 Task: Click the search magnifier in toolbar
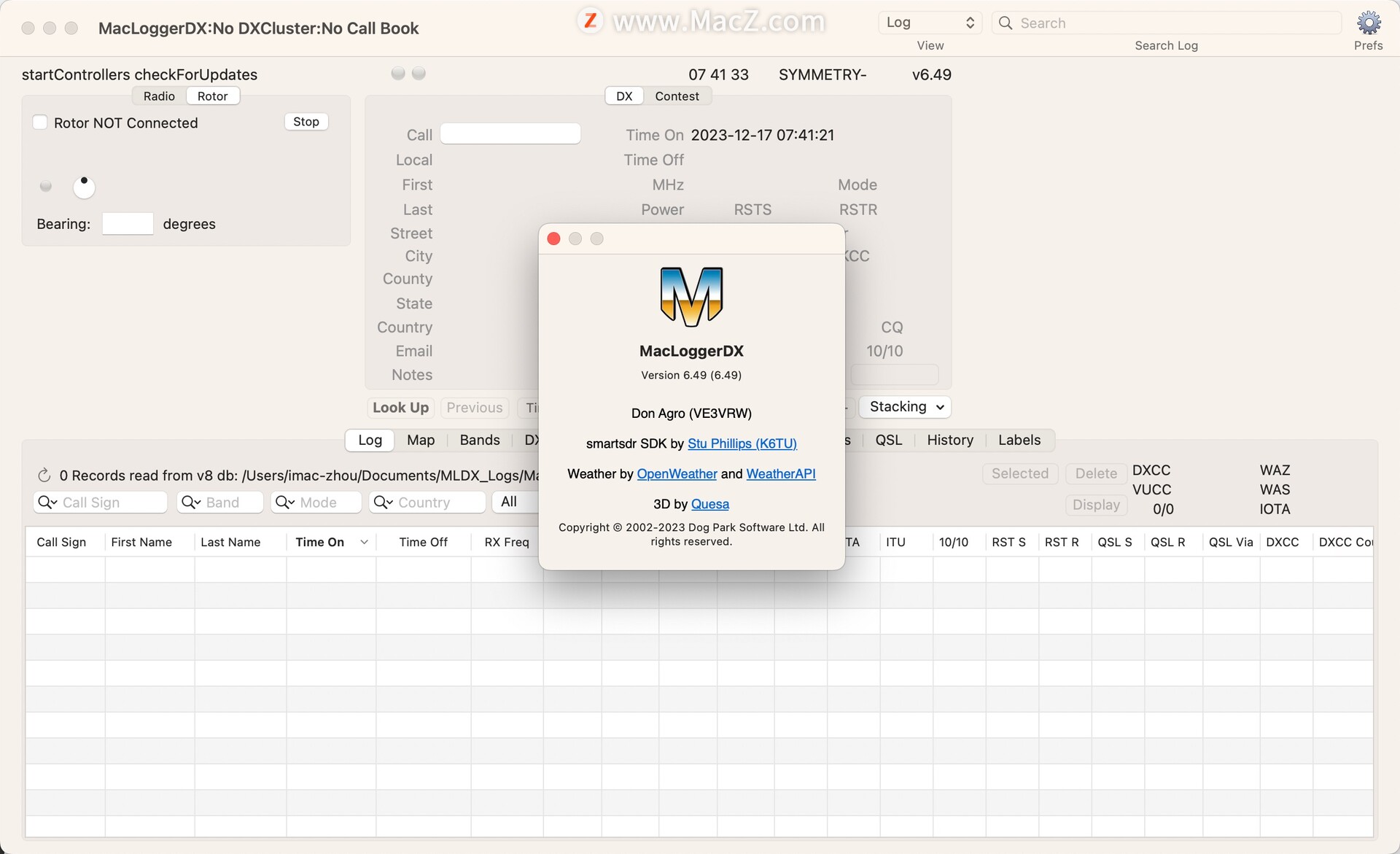[1006, 23]
